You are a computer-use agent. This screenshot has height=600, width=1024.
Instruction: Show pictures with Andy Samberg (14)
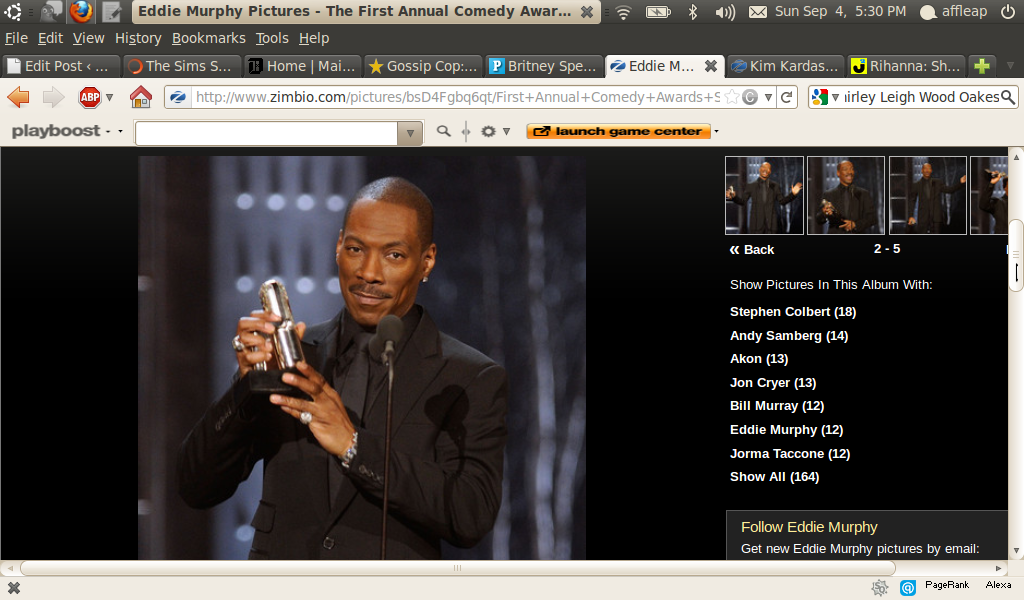click(789, 336)
